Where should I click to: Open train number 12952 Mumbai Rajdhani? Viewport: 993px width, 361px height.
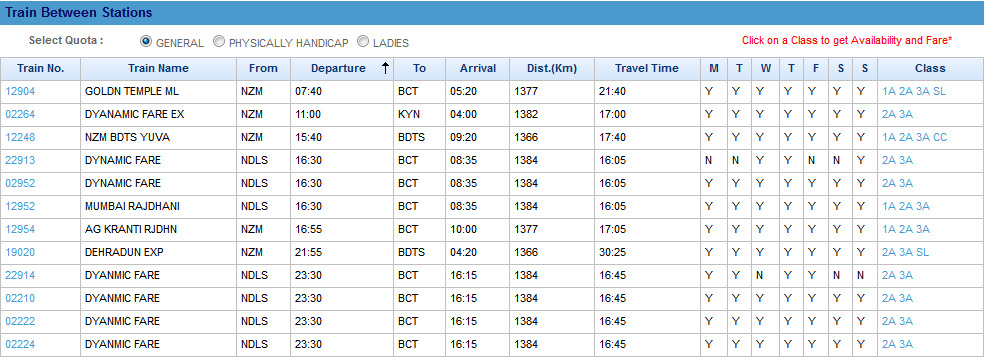click(20, 206)
